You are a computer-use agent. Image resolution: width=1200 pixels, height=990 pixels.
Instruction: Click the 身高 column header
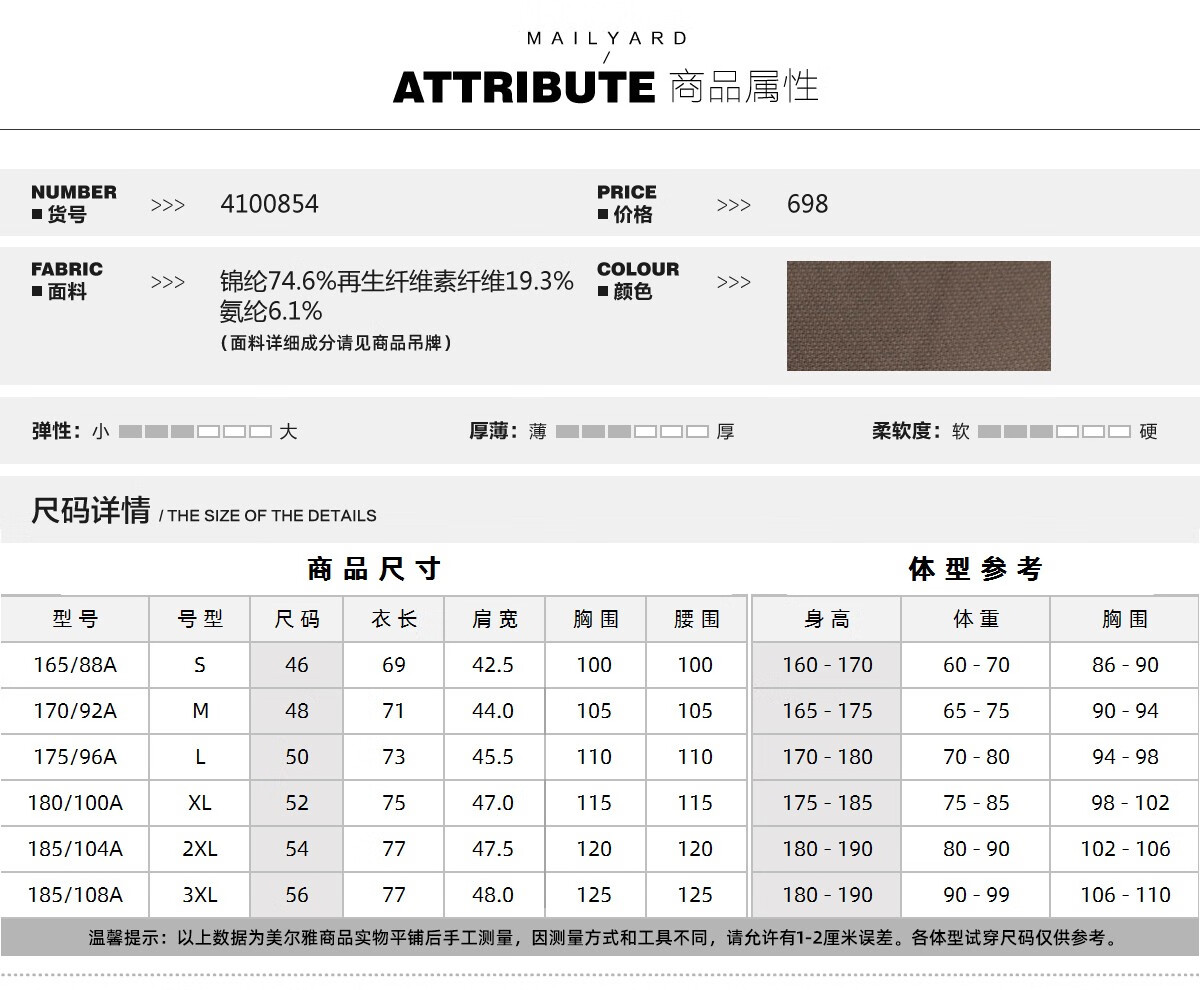(x=827, y=619)
